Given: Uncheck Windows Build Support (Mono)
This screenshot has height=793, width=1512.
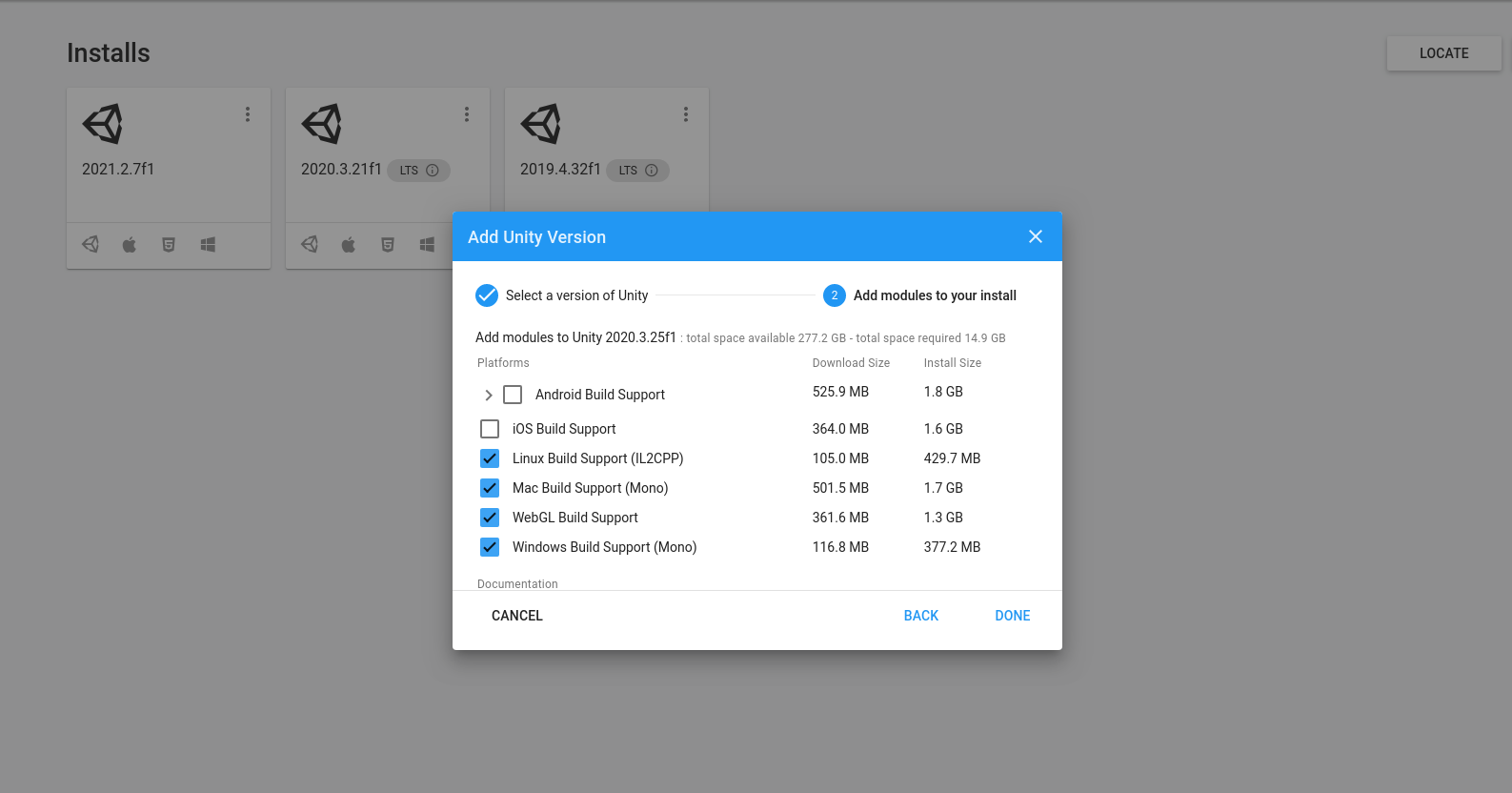Looking at the screenshot, I should [x=490, y=547].
